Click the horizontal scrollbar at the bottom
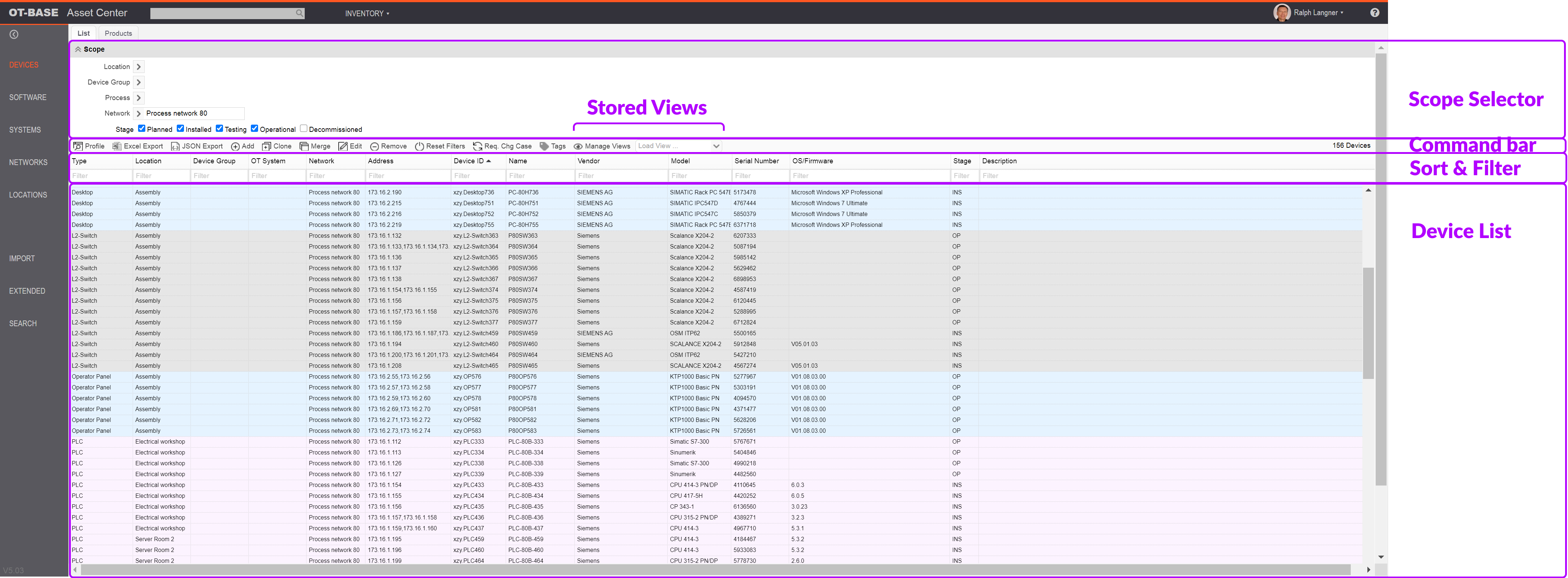This screenshot has width=1568, height=578. [715, 569]
